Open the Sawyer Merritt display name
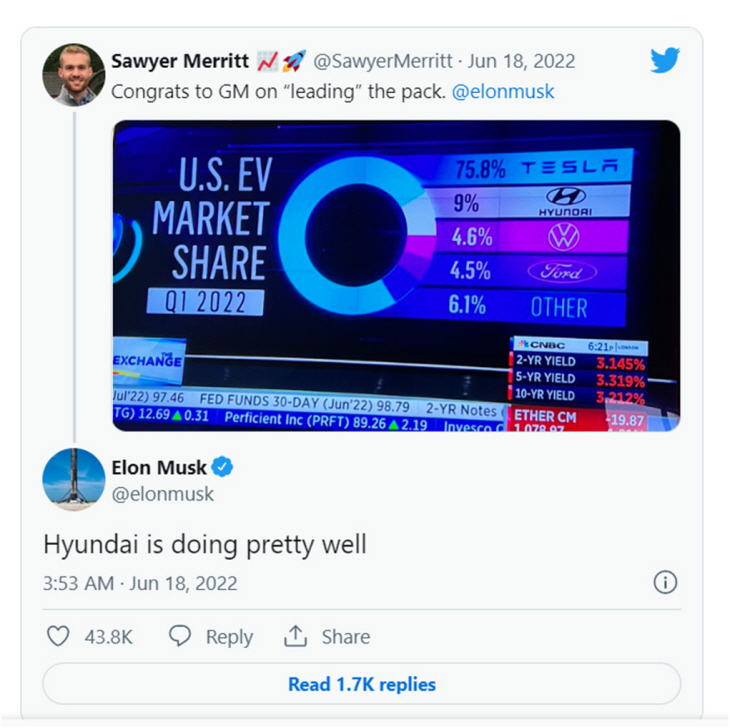Screen dimensions: 730x728 coord(178,61)
